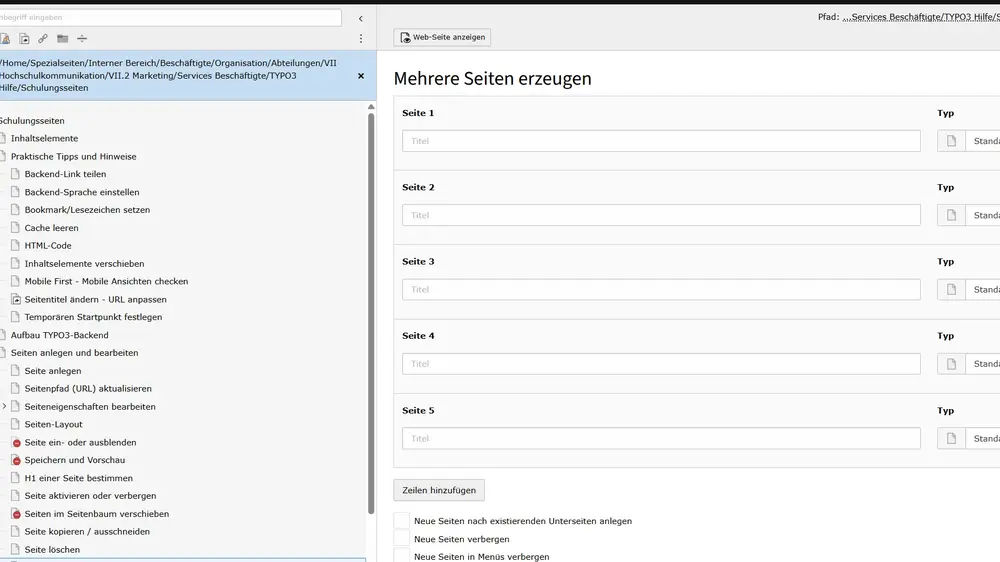Click the hidden page icon for Speichern und Vorschau
Viewport: 1000px width, 562px height.
16,460
